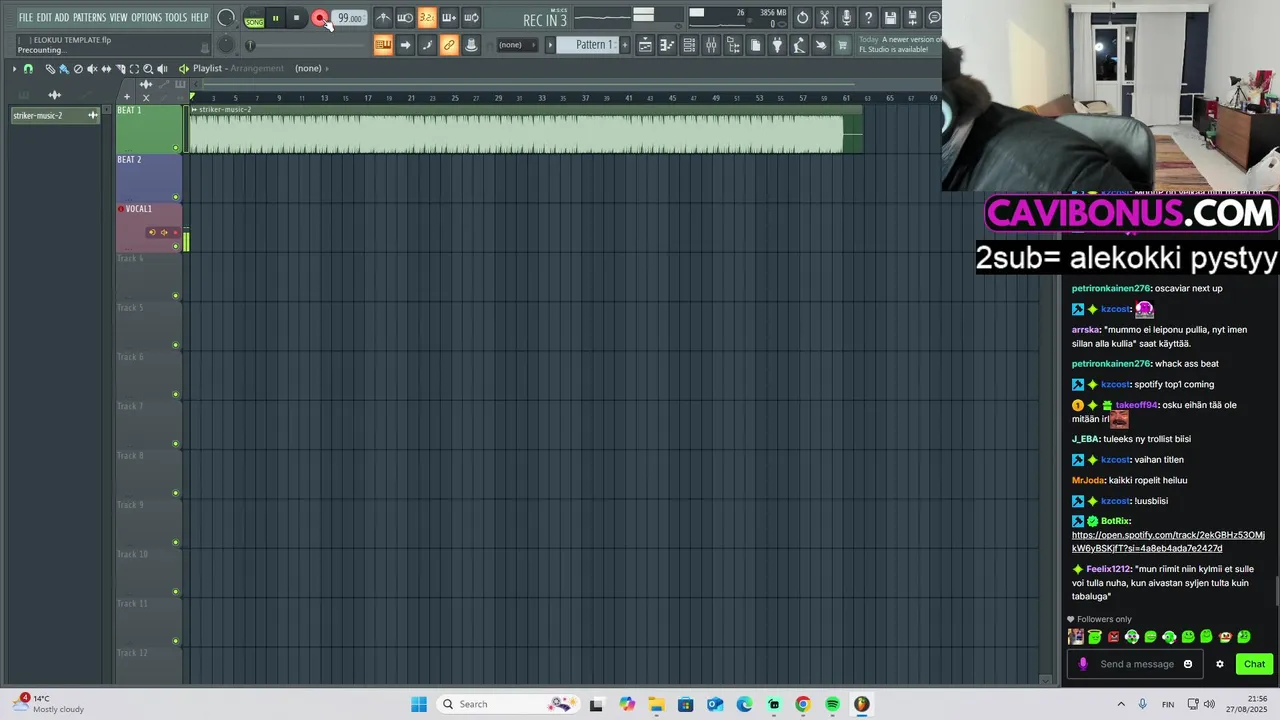The image size is (1280, 720).
Task: Open the plugin picker plug icon
Action: (777, 45)
